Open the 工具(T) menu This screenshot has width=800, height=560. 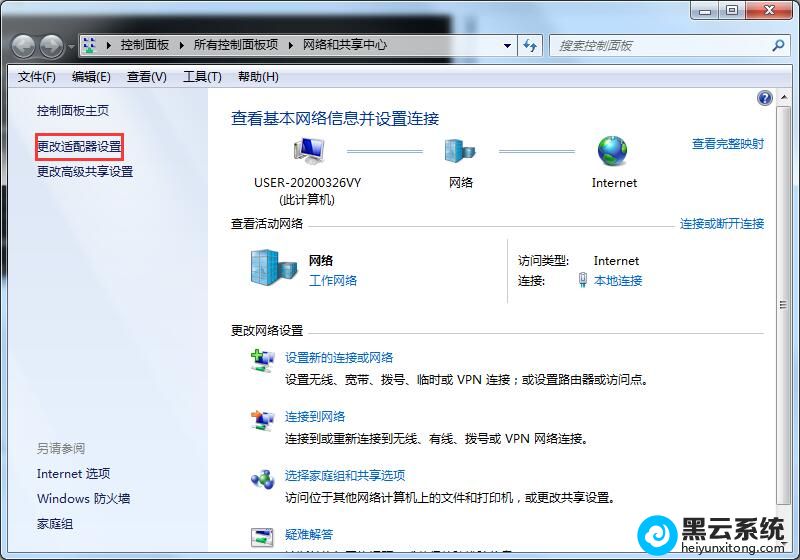pyautogui.click(x=201, y=77)
